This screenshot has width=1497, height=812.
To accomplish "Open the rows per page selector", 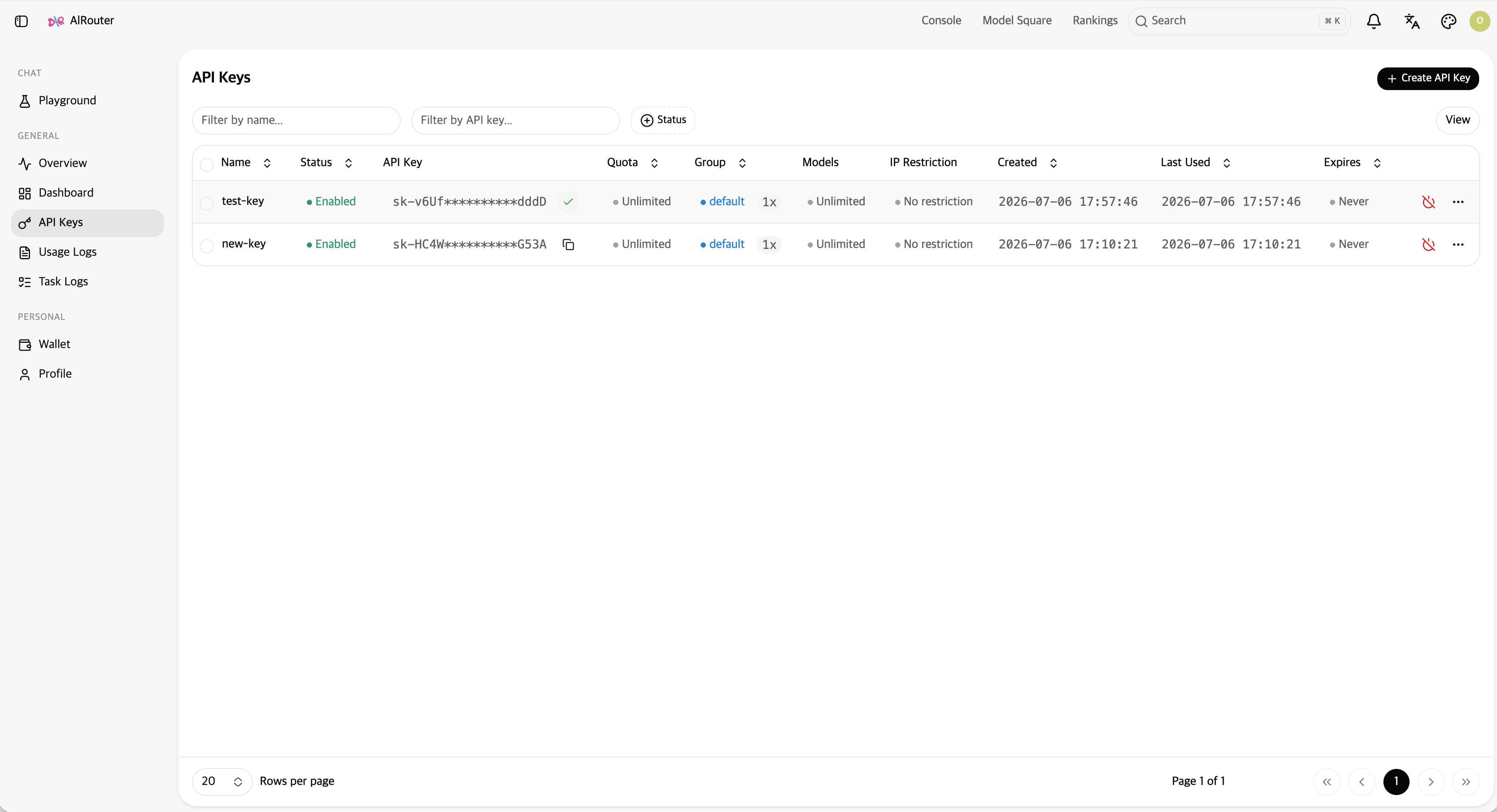I will pyautogui.click(x=222, y=782).
